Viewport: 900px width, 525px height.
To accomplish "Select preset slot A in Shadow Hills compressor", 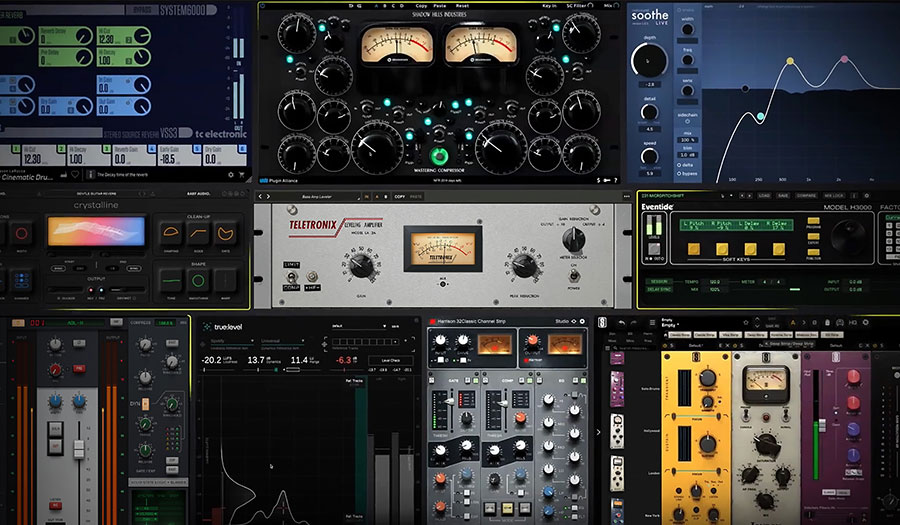I will 377,6.
